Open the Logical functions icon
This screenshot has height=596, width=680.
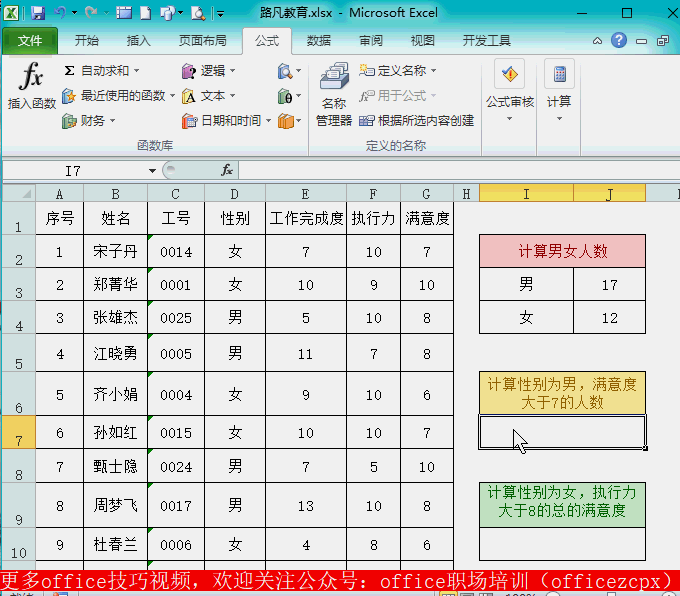pyautogui.click(x=189, y=71)
